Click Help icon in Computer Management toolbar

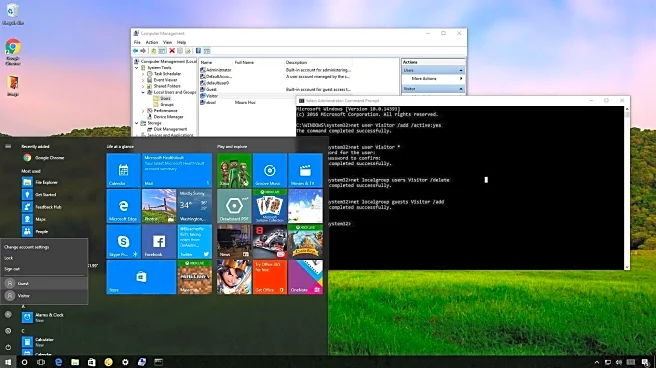point(198,51)
